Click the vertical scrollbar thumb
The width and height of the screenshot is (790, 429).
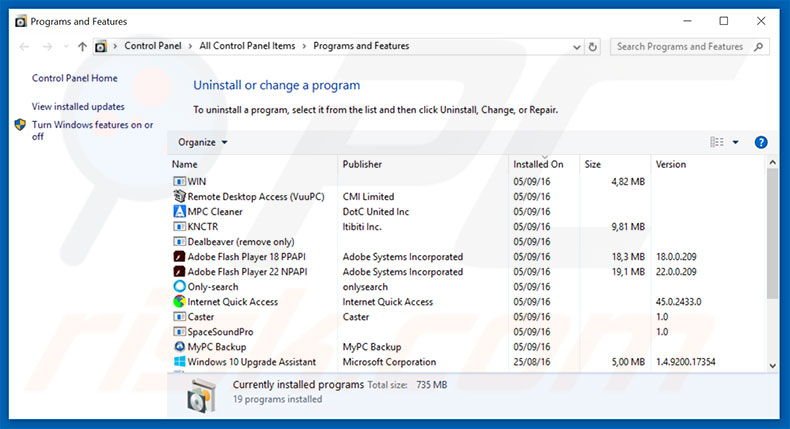(772, 233)
